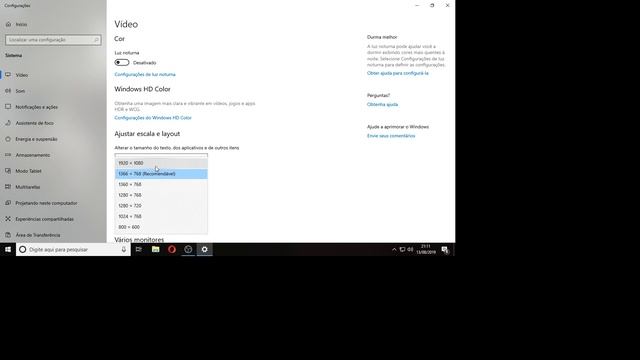The width and height of the screenshot is (640, 360).
Task: Open the Notificações e ações icon
Action: tap(8, 107)
